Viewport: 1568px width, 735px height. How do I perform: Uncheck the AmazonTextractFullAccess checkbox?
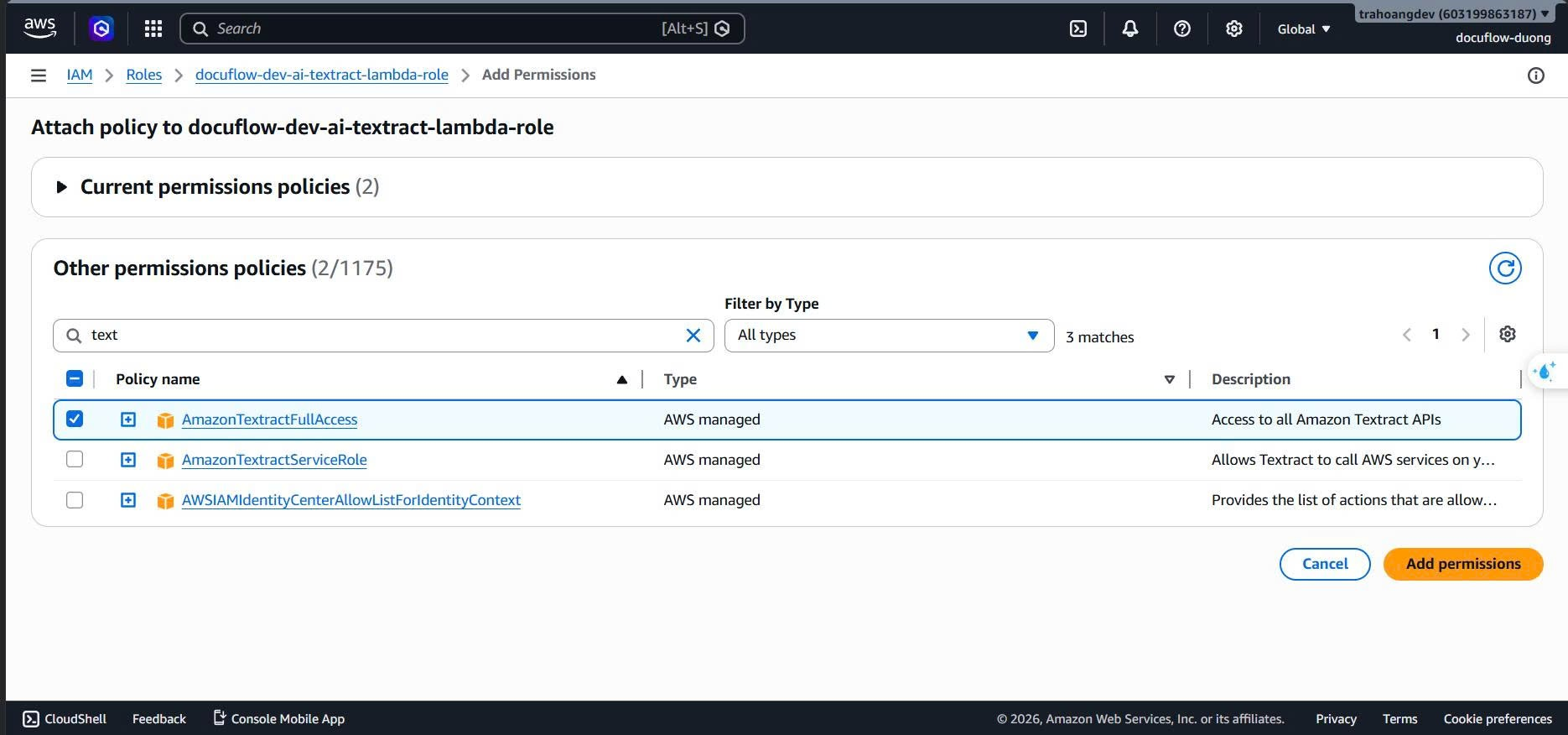click(75, 419)
